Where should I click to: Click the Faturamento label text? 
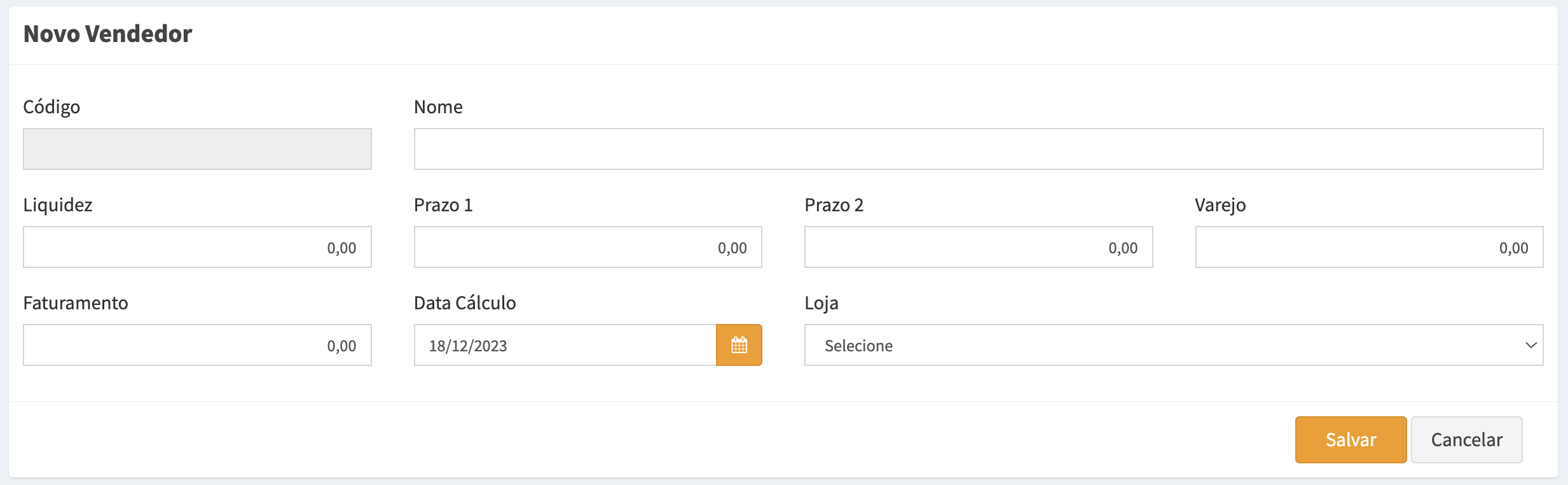(76, 303)
